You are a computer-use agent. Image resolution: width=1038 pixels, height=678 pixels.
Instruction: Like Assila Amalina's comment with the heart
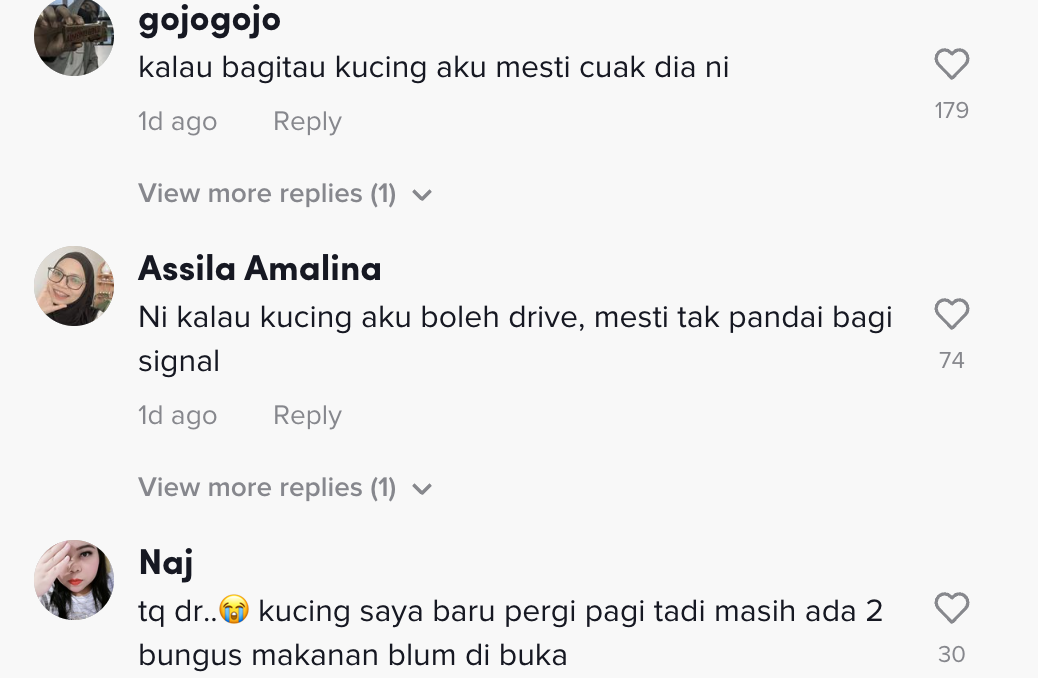[x=951, y=314]
